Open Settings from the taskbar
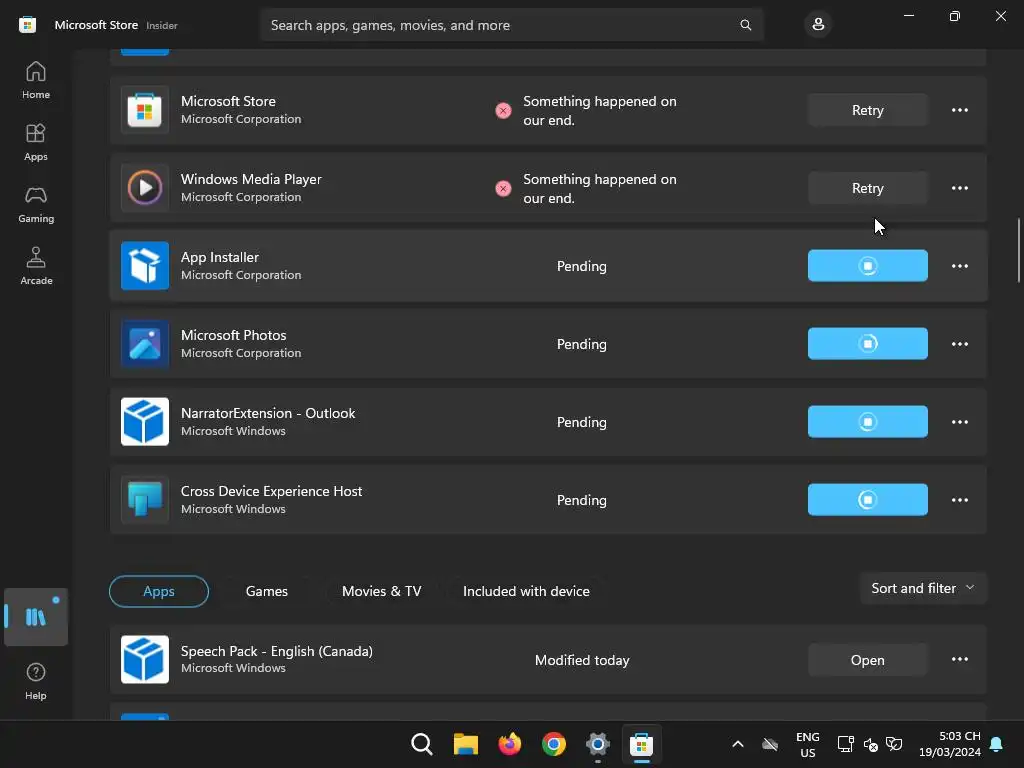This screenshot has width=1024, height=768. [598, 744]
